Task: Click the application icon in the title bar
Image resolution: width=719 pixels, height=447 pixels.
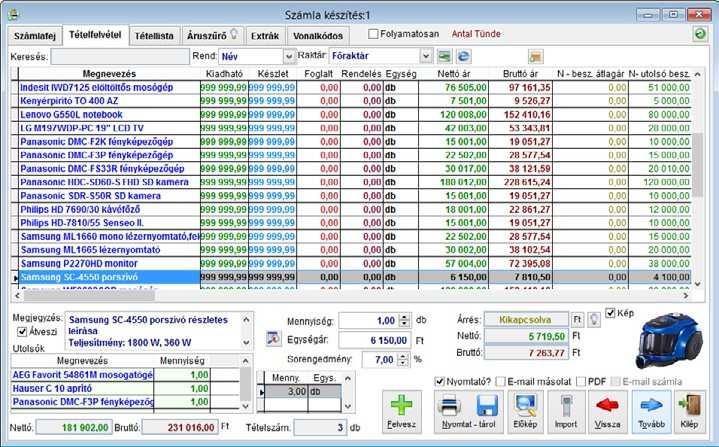Action: pyautogui.click(x=14, y=15)
